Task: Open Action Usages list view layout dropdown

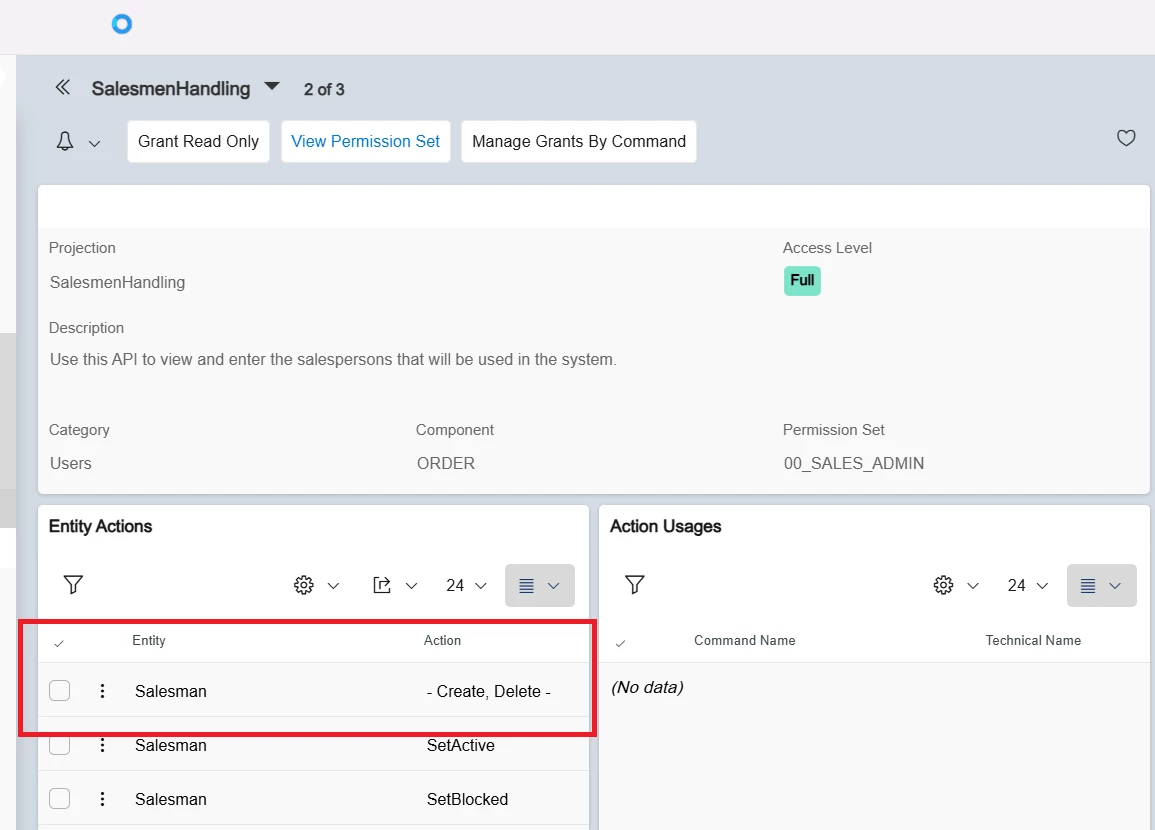Action: [x=1101, y=585]
